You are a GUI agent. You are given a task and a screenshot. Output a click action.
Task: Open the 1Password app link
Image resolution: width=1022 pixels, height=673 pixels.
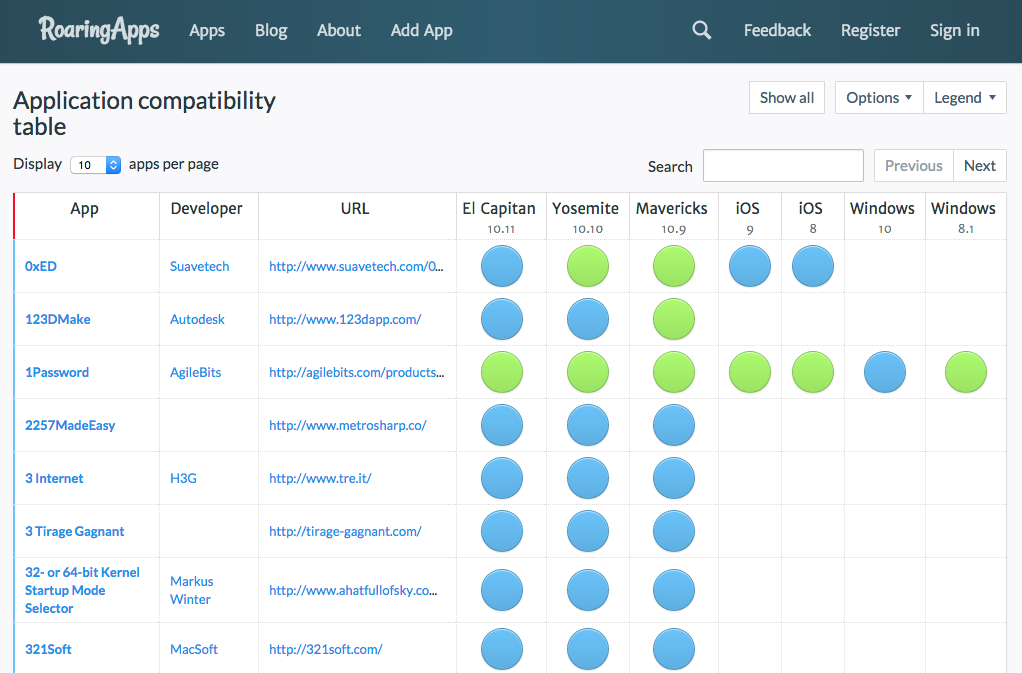click(x=57, y=372)
